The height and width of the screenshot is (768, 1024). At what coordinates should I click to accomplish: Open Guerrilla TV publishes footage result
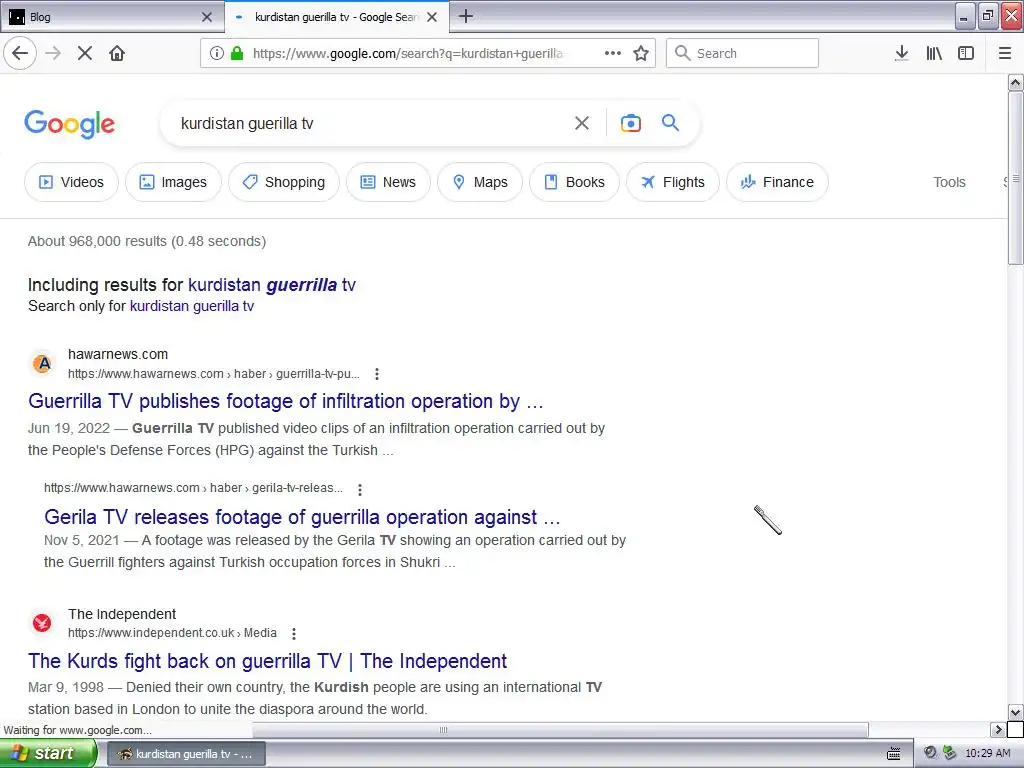[x=285, y=401]
